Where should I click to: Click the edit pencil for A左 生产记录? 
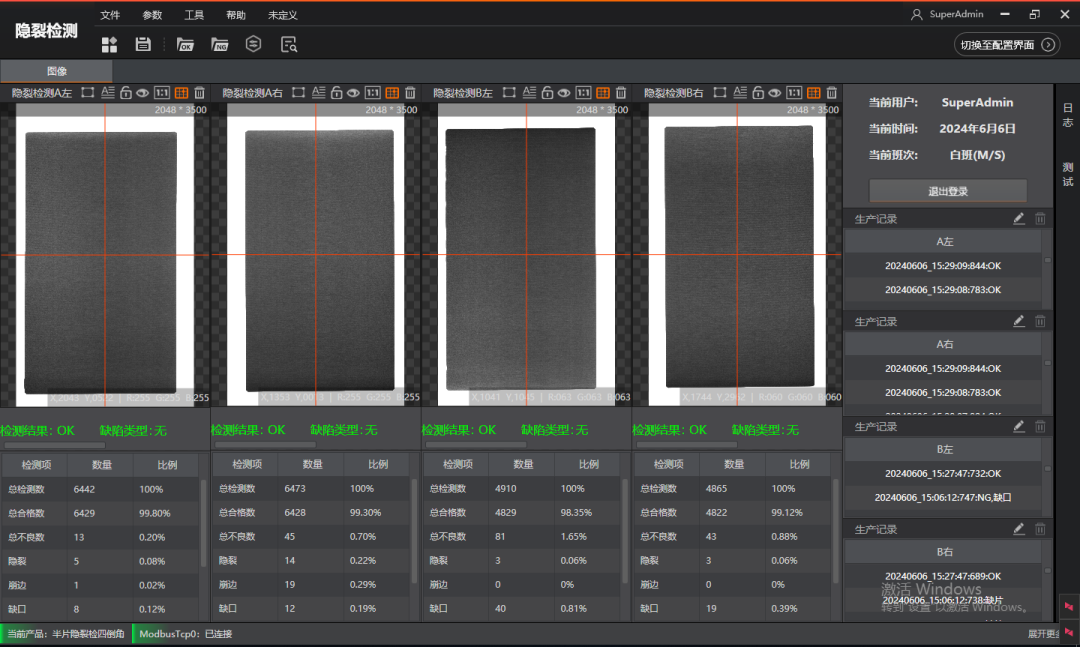click(1019, 218)
